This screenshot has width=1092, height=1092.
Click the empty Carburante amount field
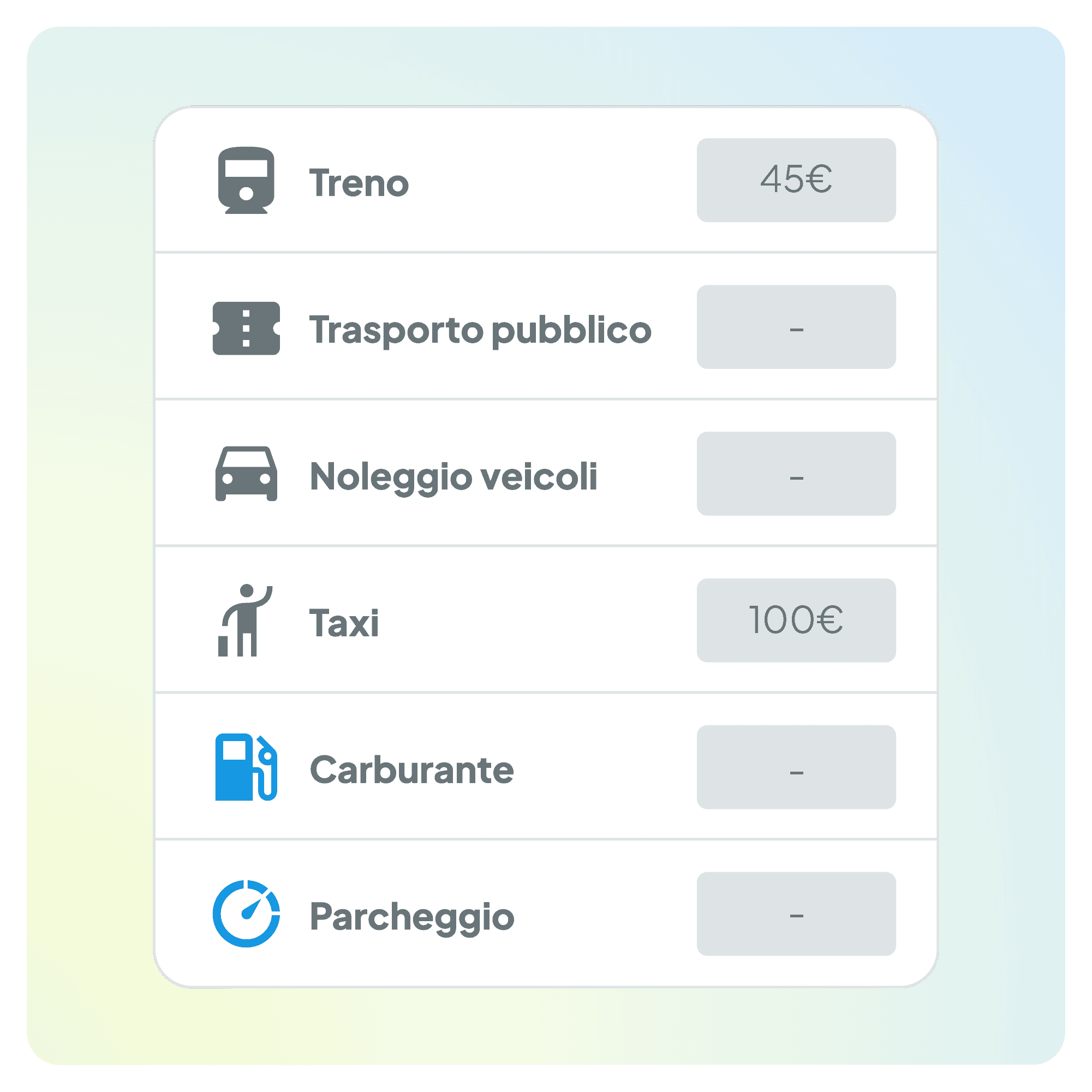point(796,767)
